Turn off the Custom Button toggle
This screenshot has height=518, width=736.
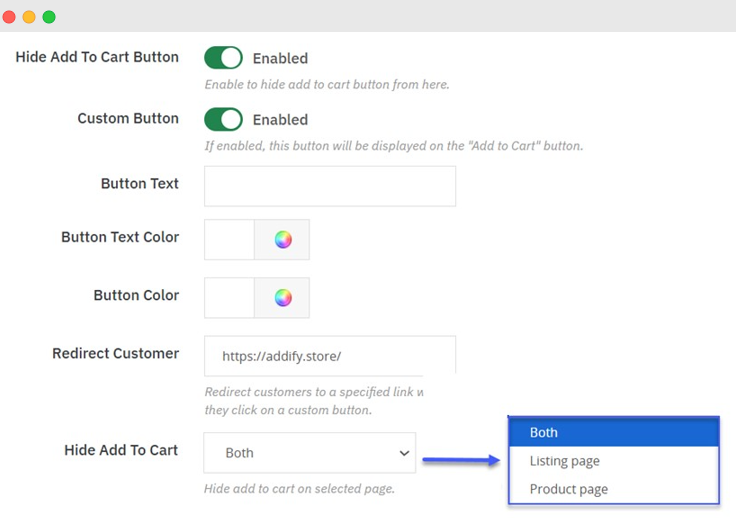tap(223, 119)
